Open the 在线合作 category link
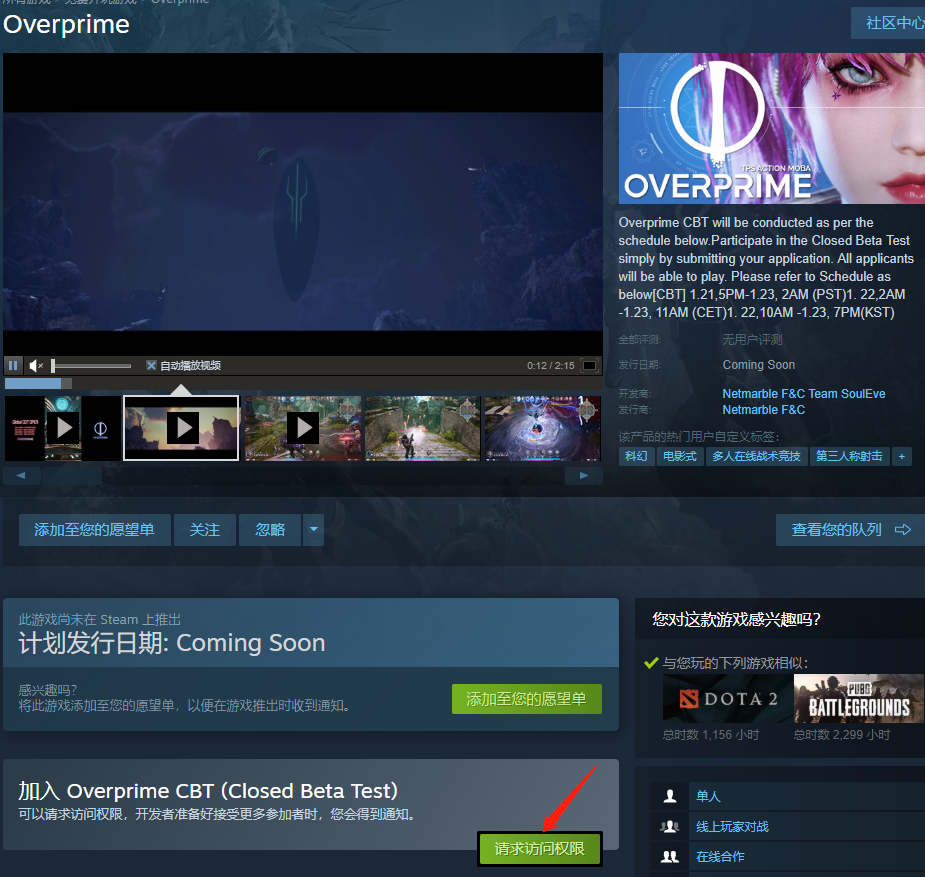 [x=720, y=856]
